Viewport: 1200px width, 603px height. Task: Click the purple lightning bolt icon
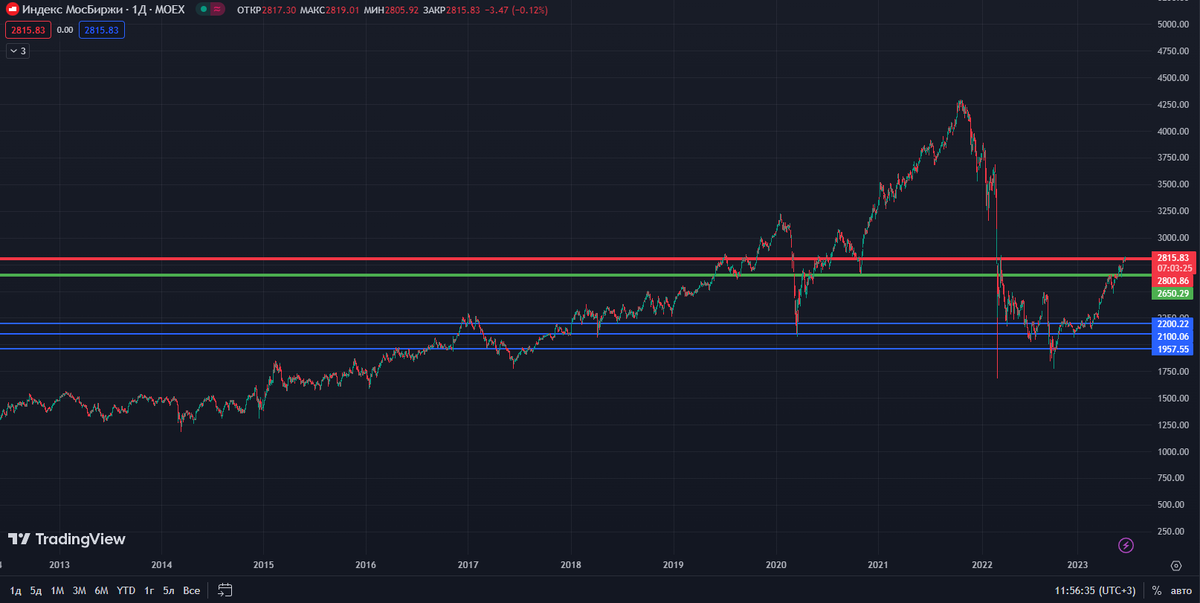click(x=1126, y=545)
